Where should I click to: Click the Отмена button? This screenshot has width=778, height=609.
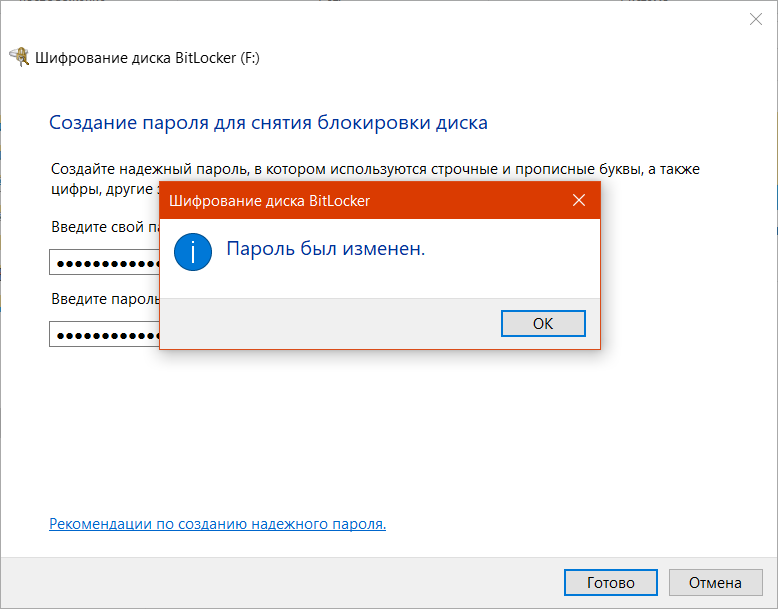pyautogui.click(x=715, y=583)
